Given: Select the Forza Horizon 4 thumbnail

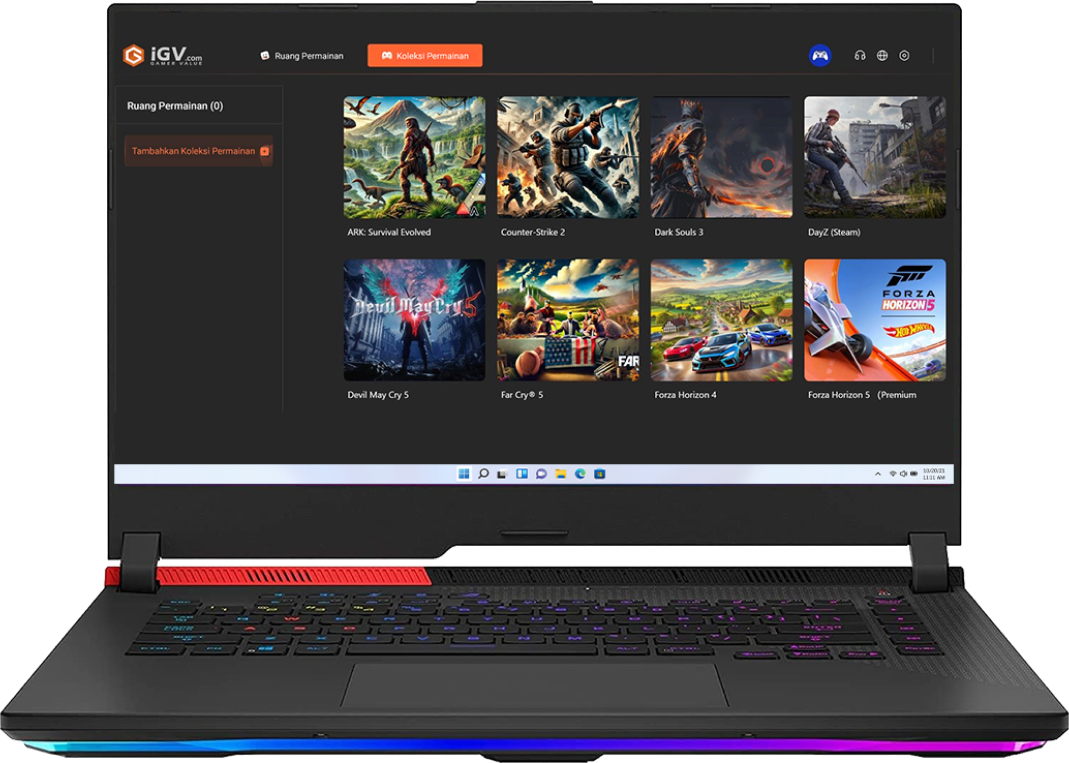Looking at the screenshot, I should pyautogui.click(x=721, y=320).
